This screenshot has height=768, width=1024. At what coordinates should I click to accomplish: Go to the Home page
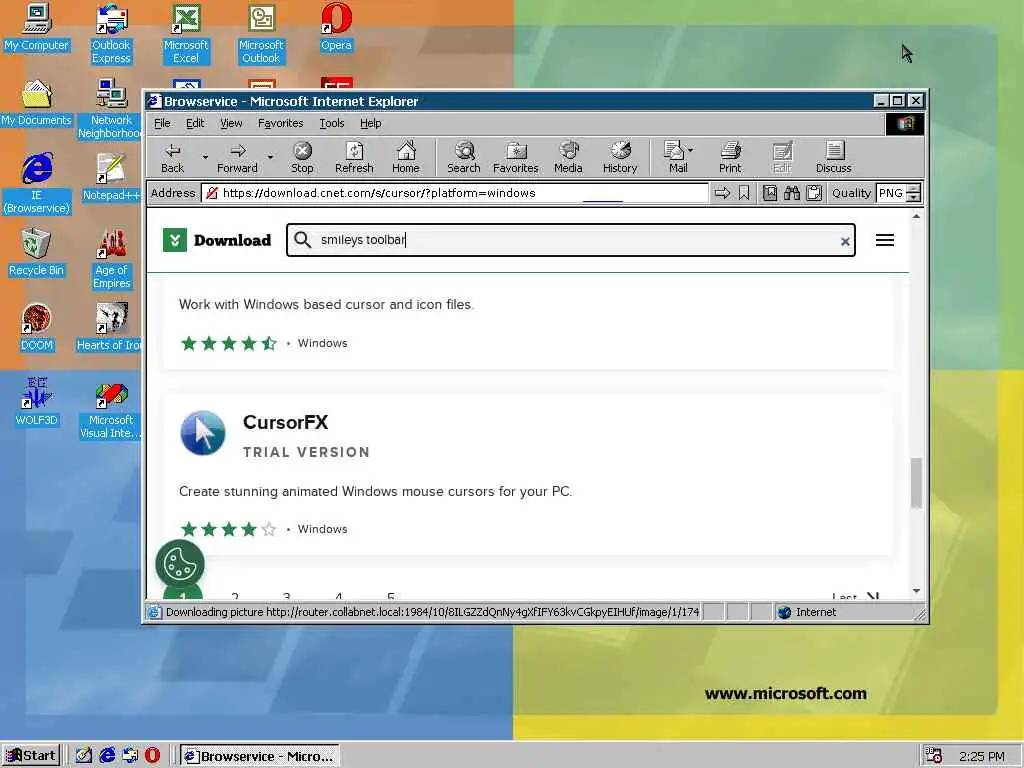(406, 158)
